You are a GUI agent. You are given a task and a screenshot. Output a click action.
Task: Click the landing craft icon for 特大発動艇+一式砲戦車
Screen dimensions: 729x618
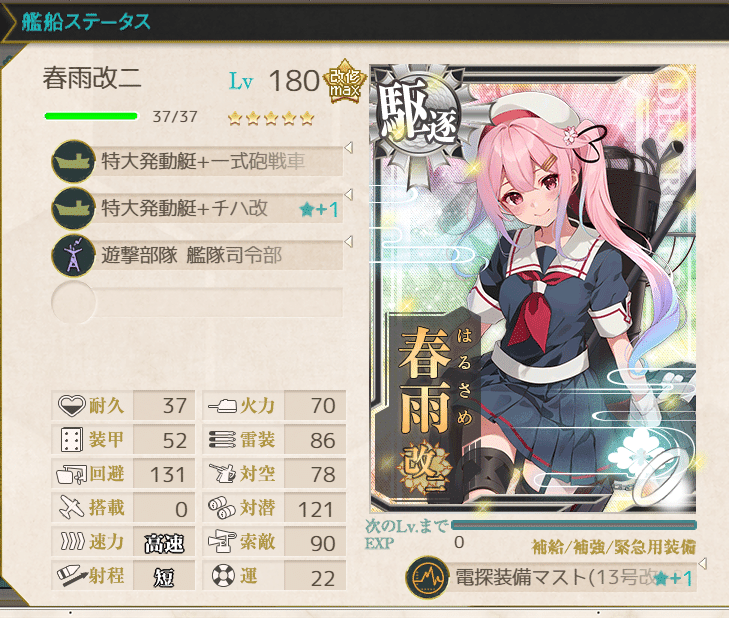pos(73,161)
